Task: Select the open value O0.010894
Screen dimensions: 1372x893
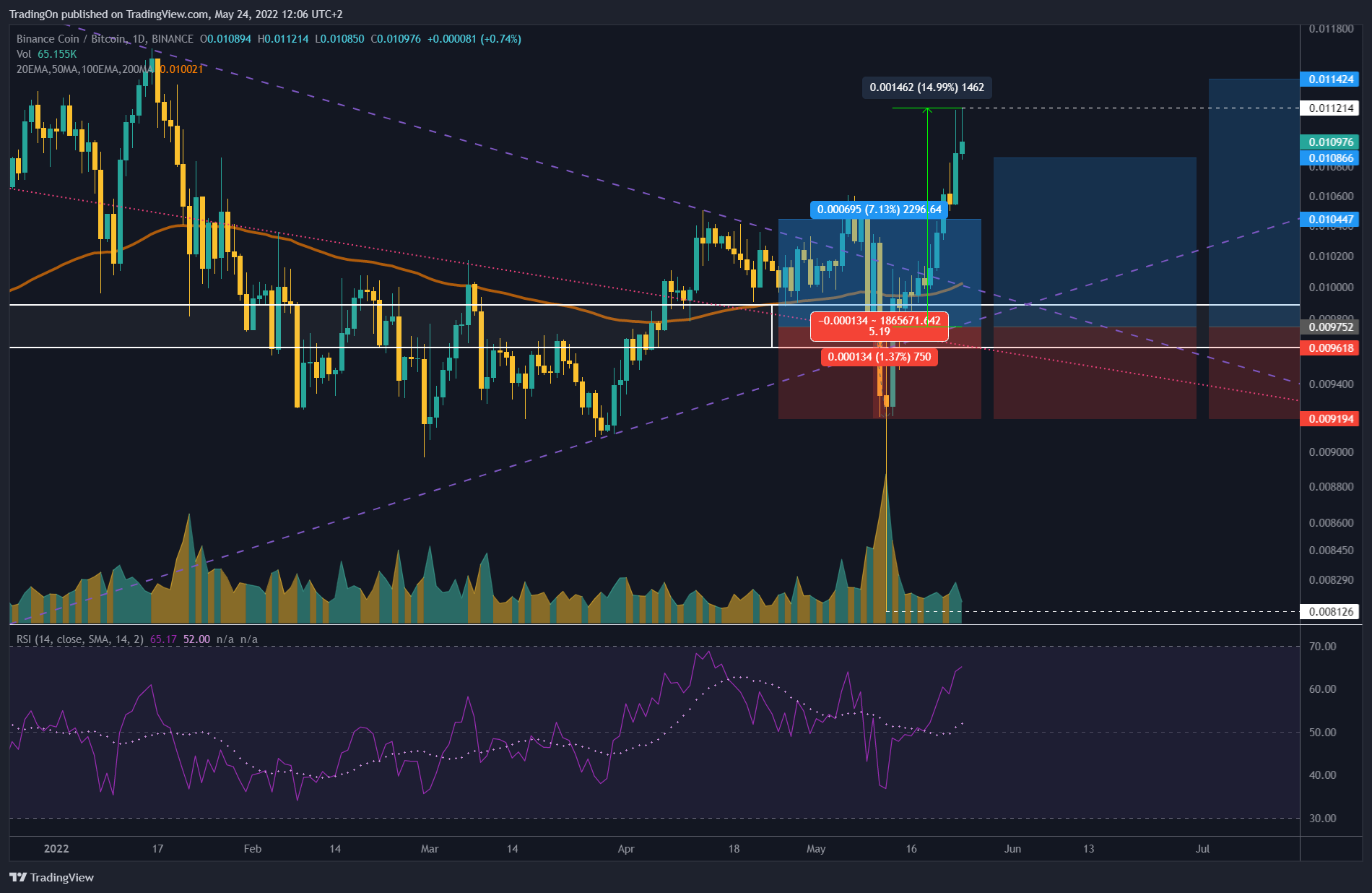Action: [225, 39]
